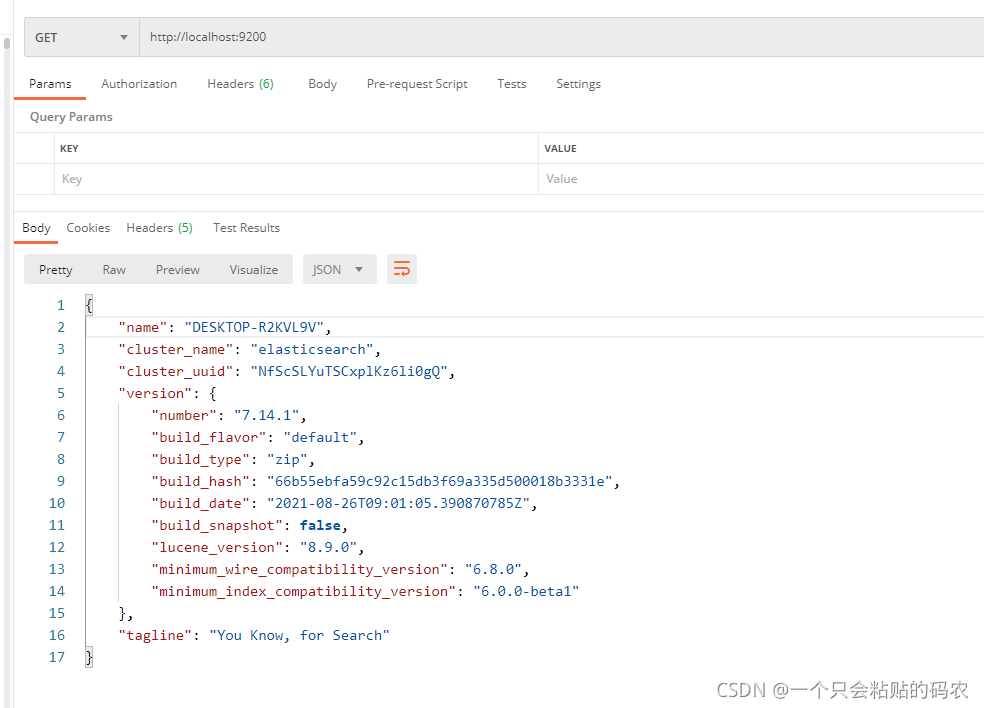Open the response Headers (5) tab
The height and width of the screenshot is (708, 984).
pyautogui.click(x=159, y=228)
